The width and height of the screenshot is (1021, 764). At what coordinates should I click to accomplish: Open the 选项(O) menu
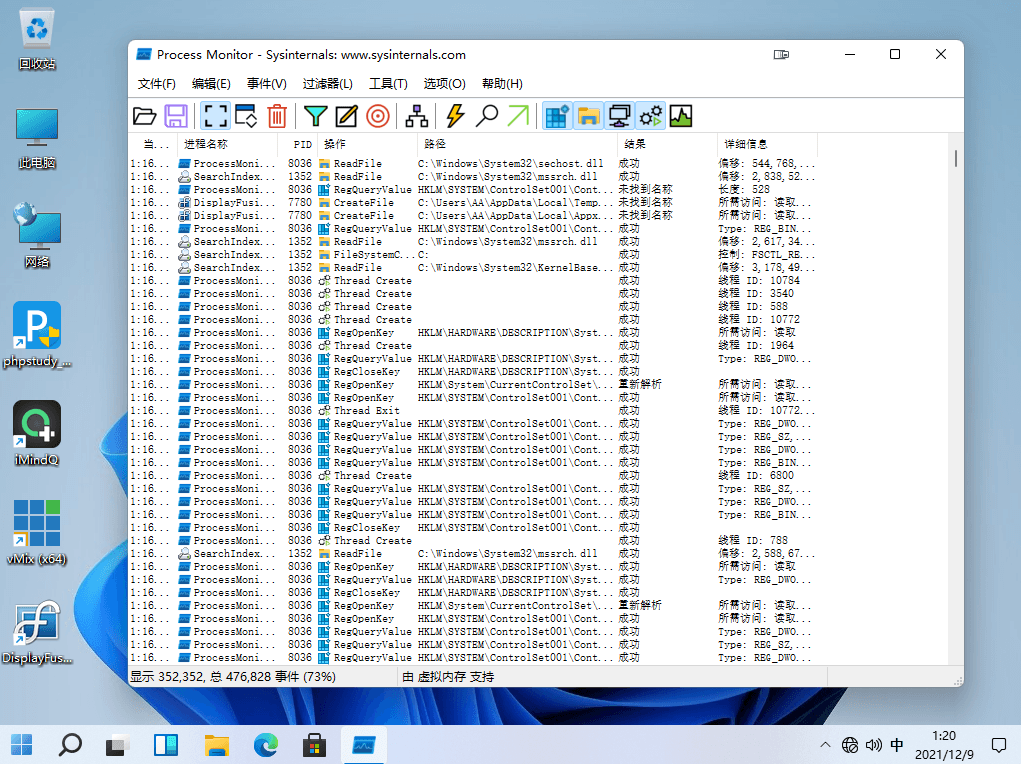pos(445,83)
